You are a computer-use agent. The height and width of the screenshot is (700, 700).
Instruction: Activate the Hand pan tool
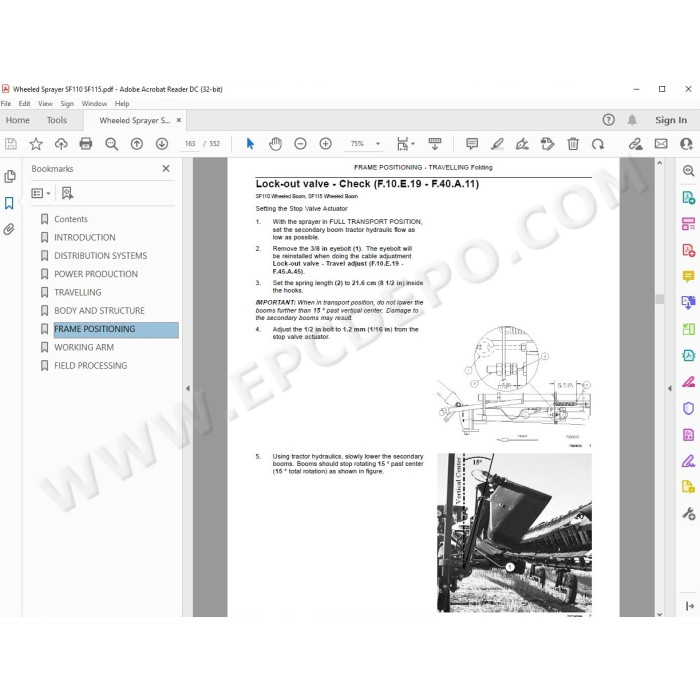(x=275, y=144)
